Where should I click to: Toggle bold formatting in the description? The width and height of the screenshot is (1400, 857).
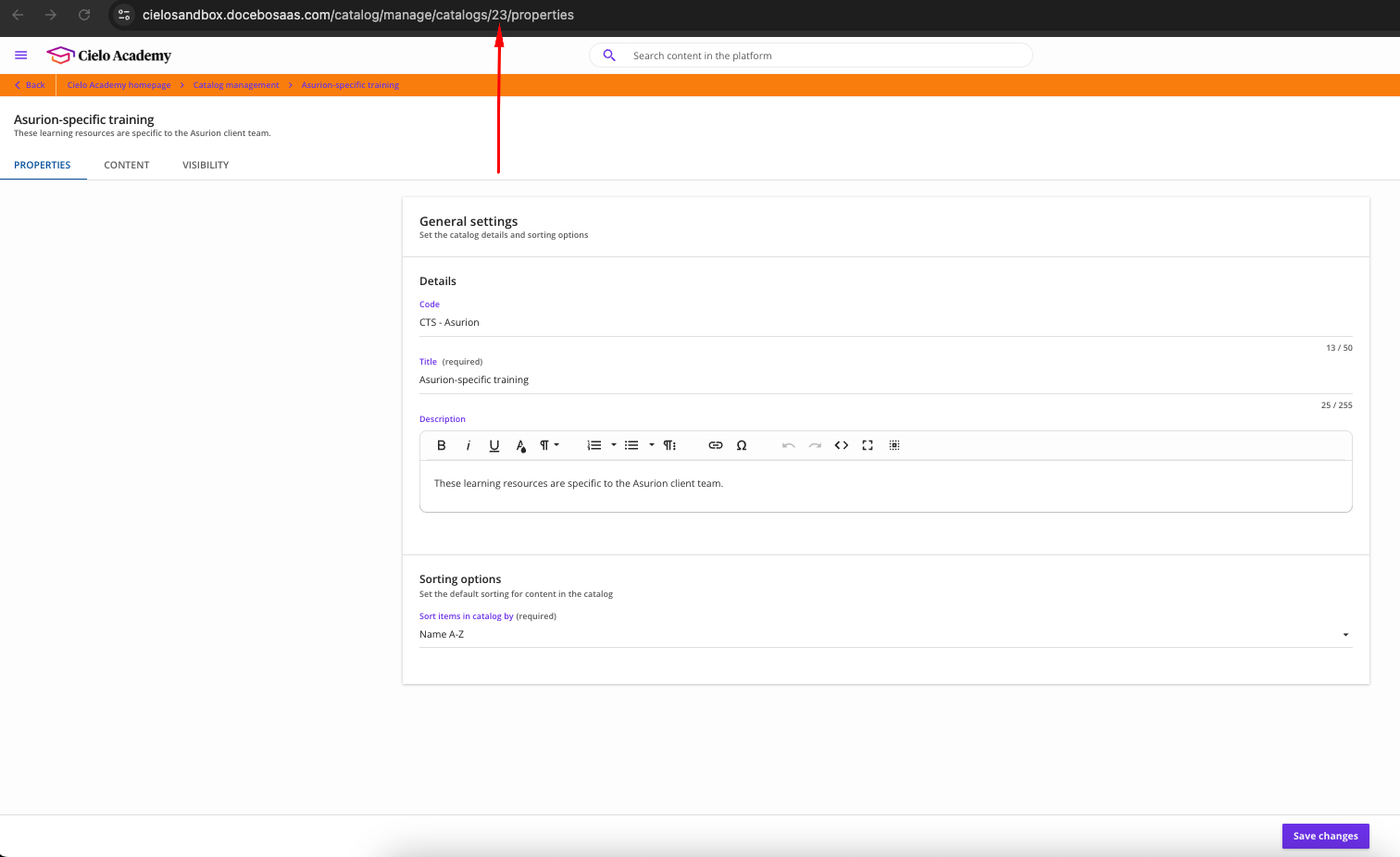442,445
